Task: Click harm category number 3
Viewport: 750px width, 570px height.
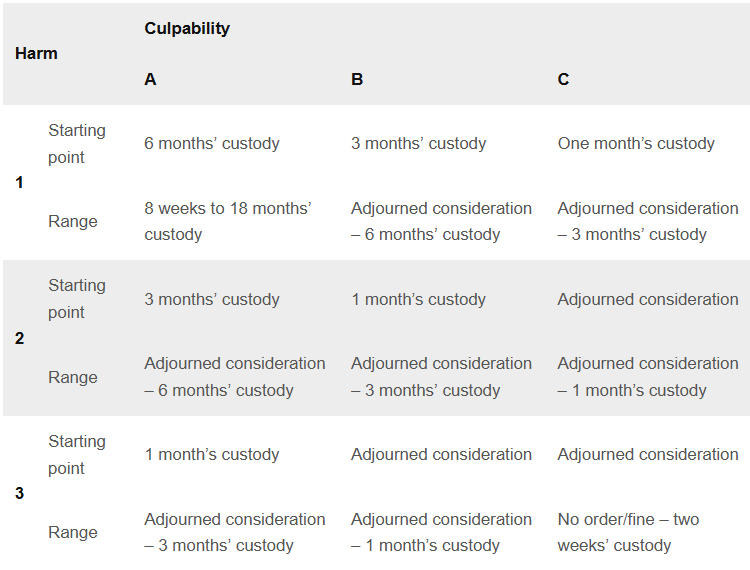Action: click(20, 493)
